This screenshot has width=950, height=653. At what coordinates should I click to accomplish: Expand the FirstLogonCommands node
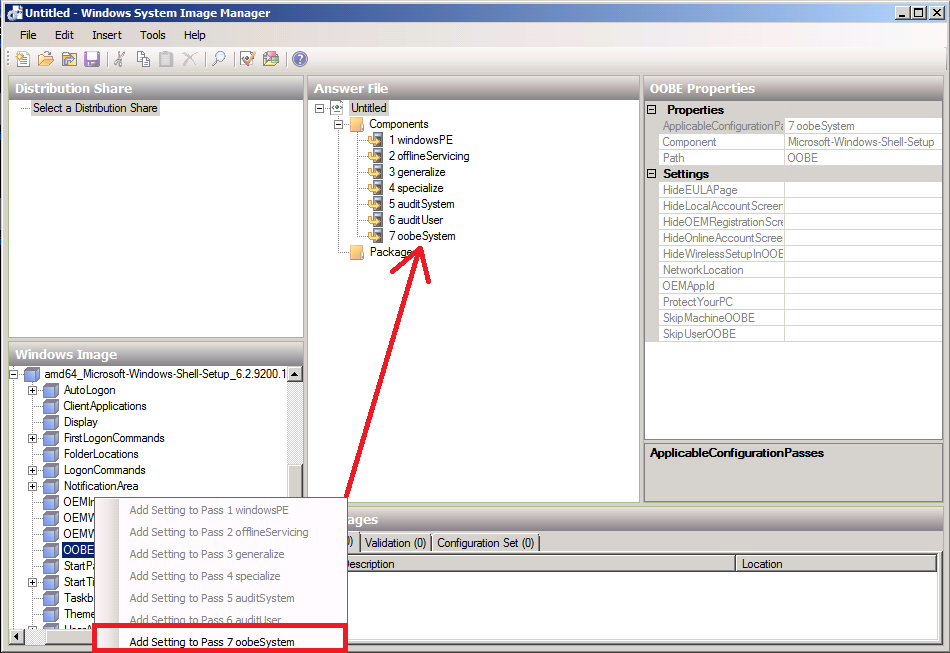click(x=33, y=439)
